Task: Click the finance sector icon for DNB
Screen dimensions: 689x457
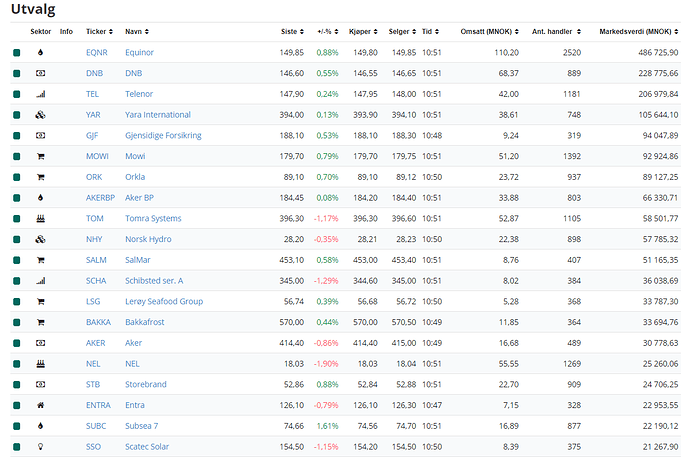Action: point(41,73)
